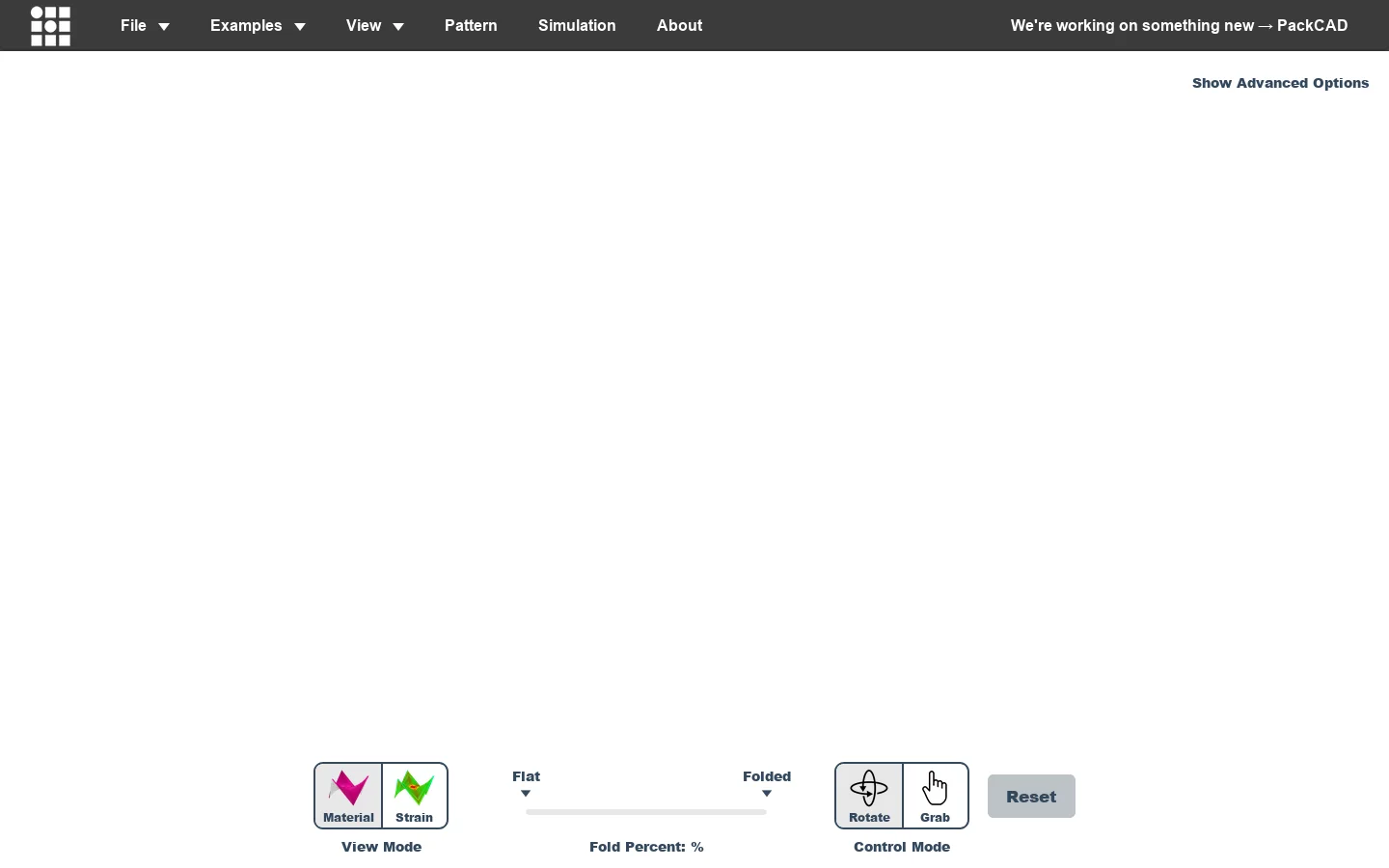Choose Rotate control mode icon
Viewport: 1389px width, 868px height.
pos(869,796)
